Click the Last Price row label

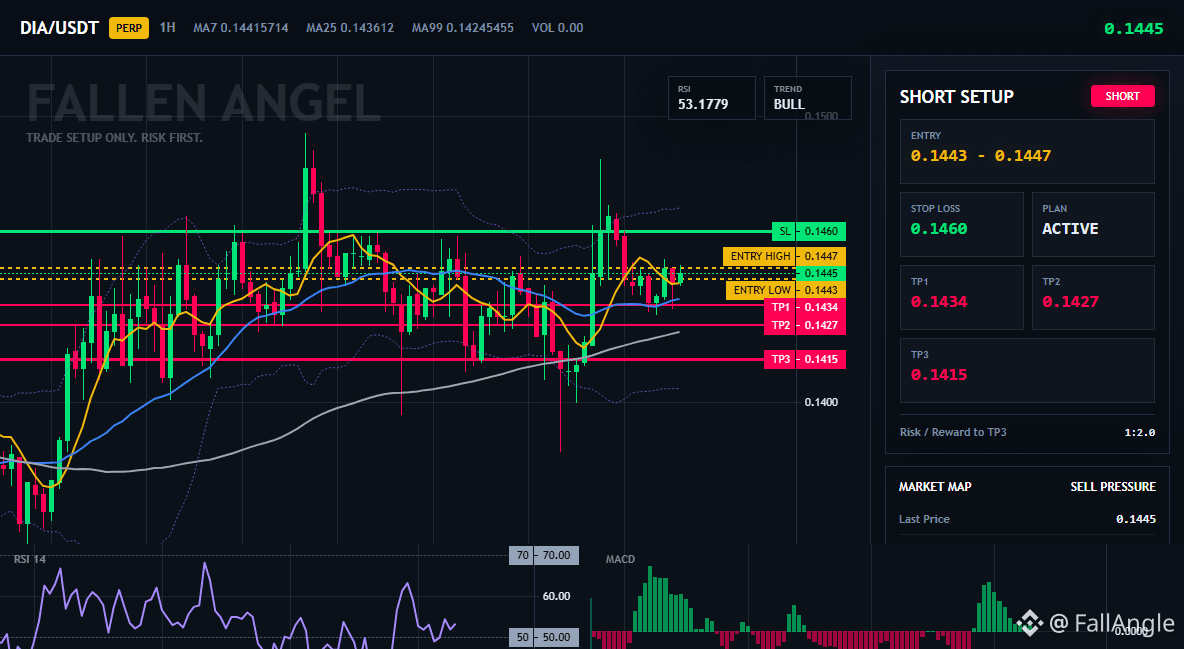pos(924,519)
